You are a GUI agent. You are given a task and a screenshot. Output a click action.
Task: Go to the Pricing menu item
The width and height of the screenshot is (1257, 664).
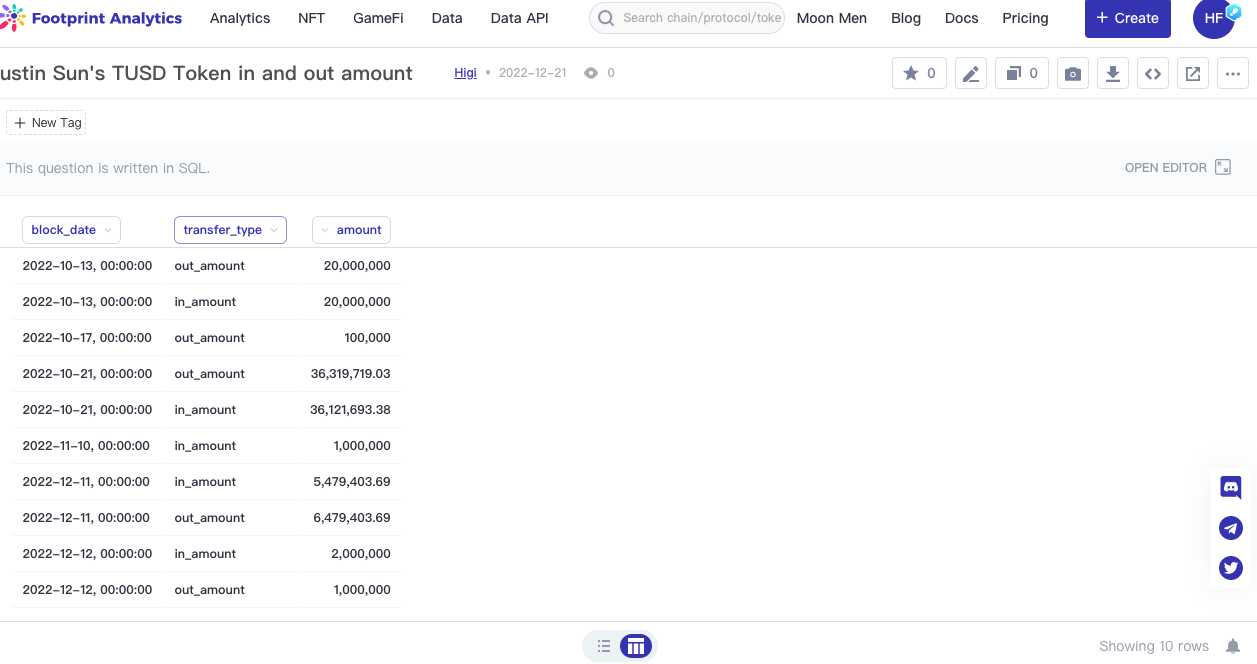1025,18
